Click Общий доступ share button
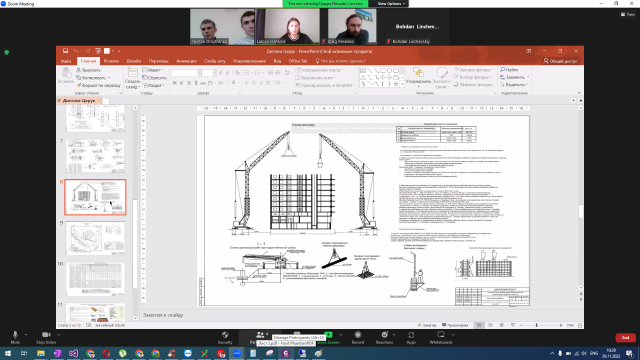The width and height of the screenshot is (640, 360). (560, 61)
